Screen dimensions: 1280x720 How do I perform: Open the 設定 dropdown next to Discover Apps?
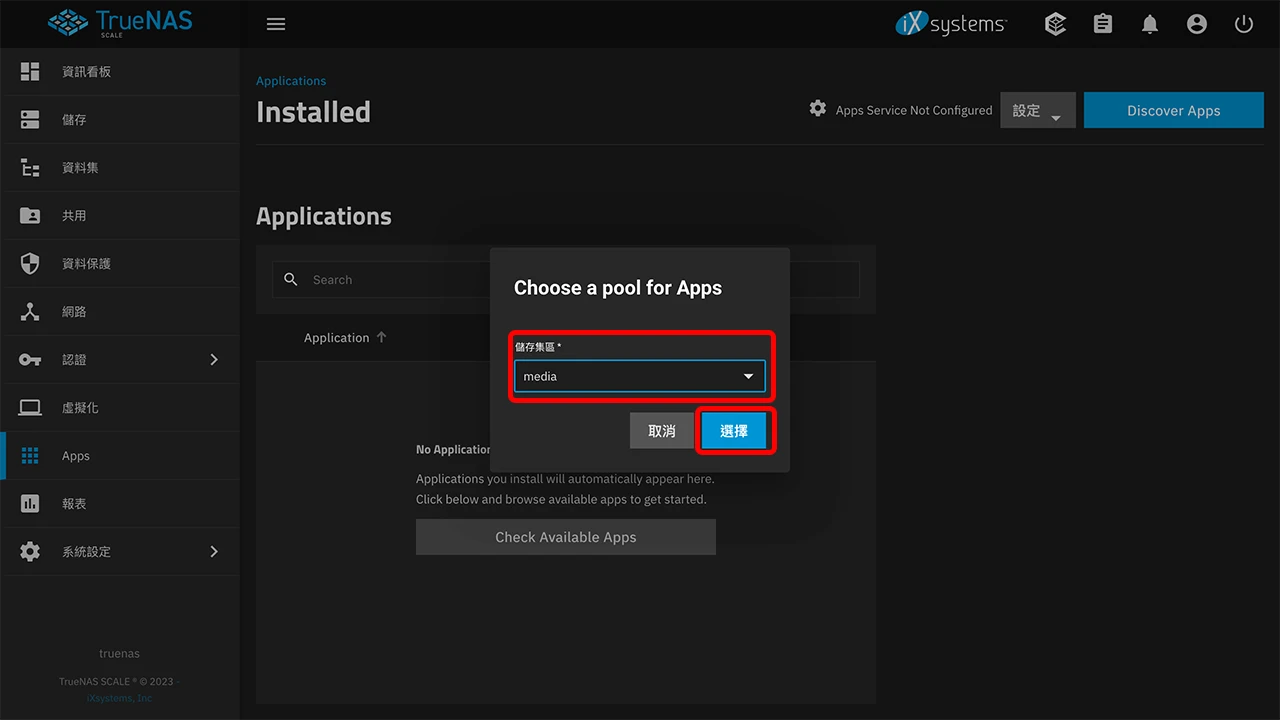[x=1037, y=110]
